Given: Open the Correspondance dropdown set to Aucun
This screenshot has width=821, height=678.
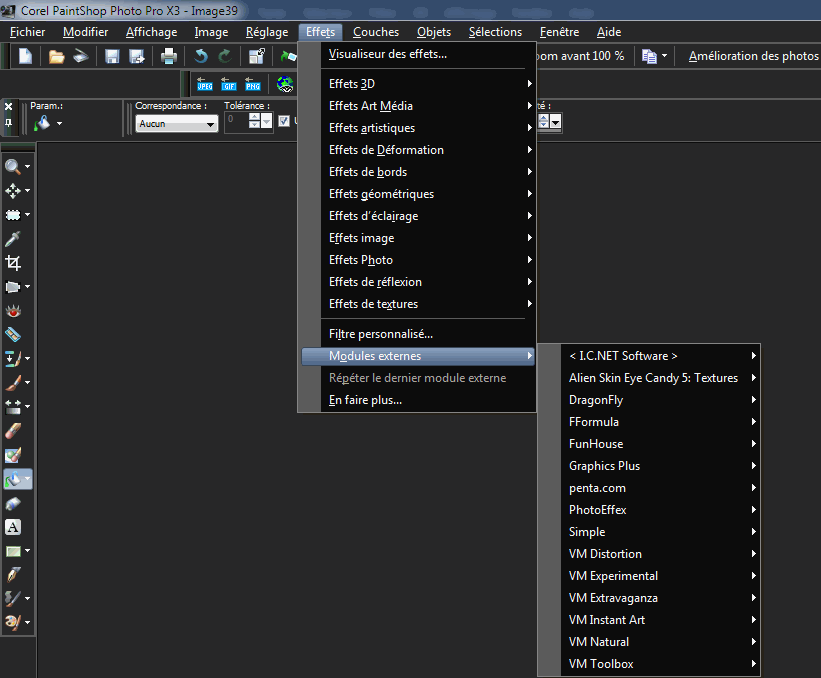Looking at the screenshot, I should tap(176, 124).
